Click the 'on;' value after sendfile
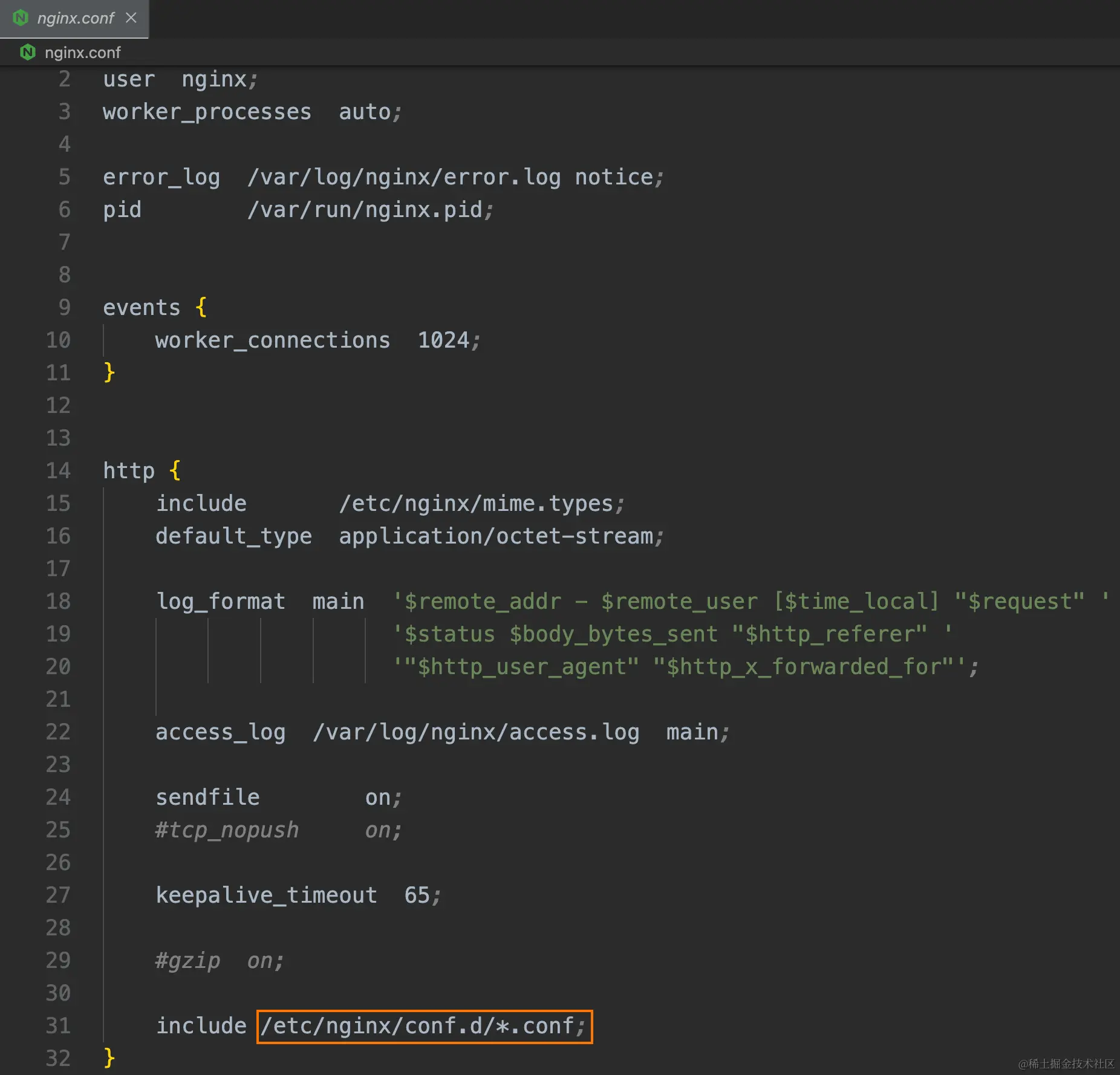1120x1075 pixels. pyautogui.click(x=383, y=797)
